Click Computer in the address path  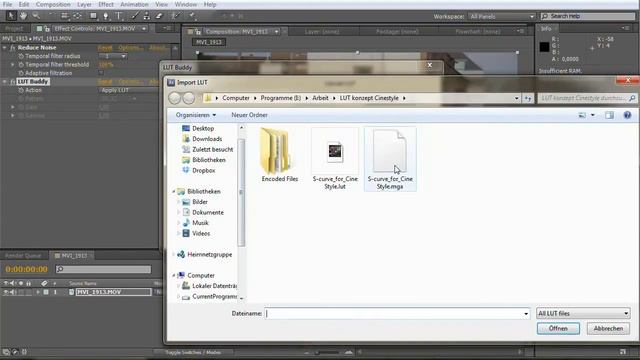pos(236,98)
